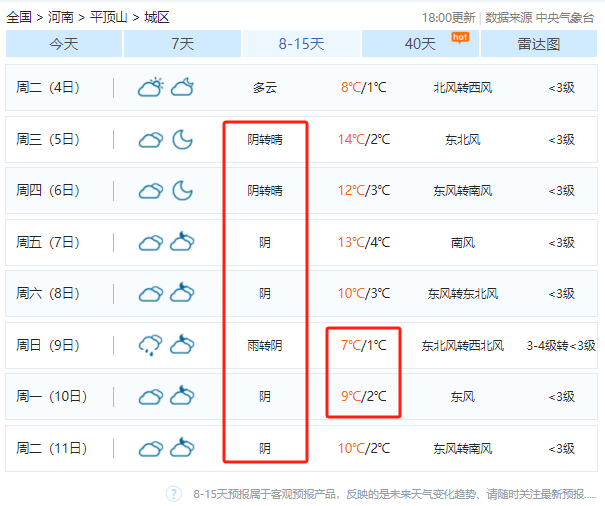Click daytime overcast icon for 周三 (5日)
The width and height of the screenshot is (605, 506).
(151, 140)
